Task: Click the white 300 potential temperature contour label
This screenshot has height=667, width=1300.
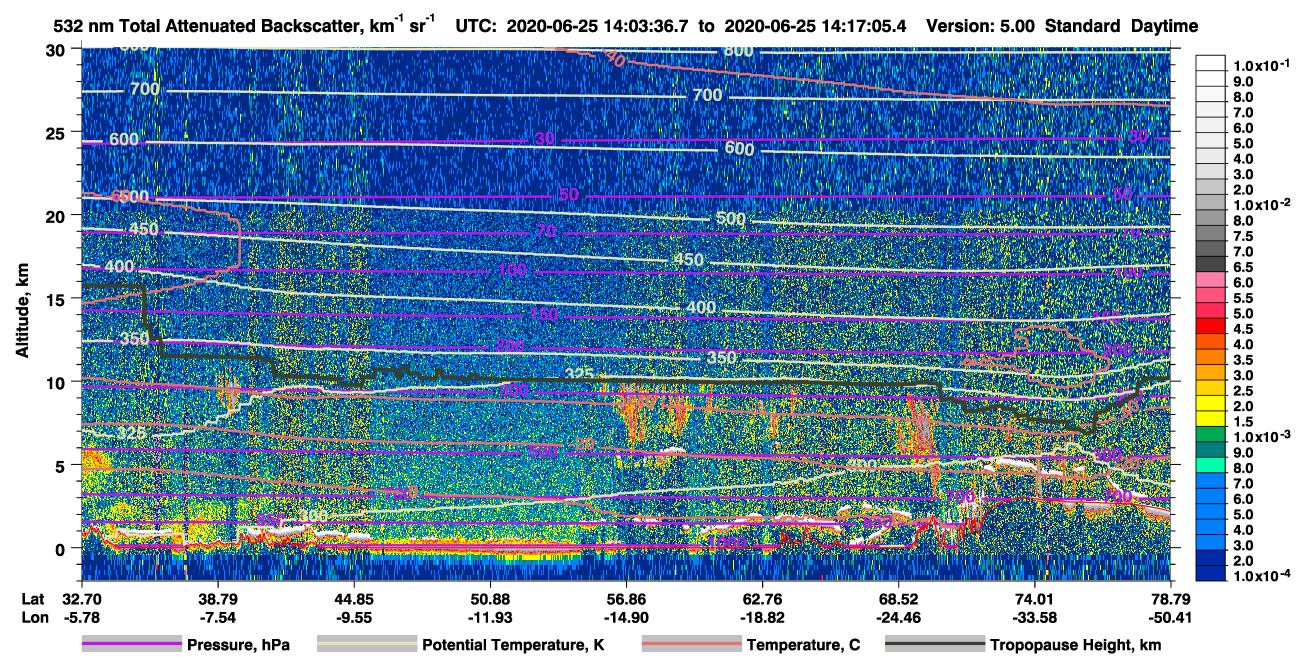Action: click(x=313, y=516)
